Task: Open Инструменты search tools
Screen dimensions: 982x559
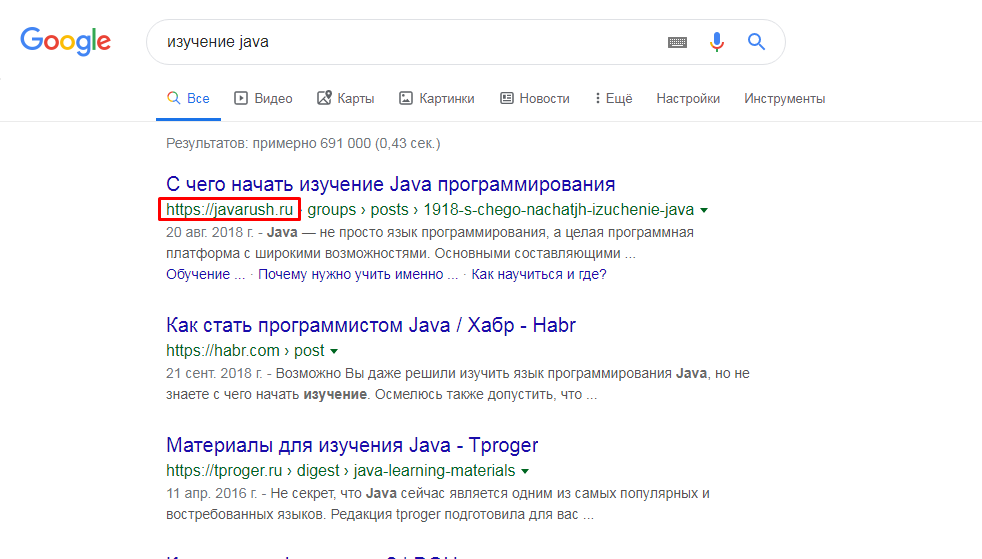Action: pyautogui.click(x=784, y=98)
